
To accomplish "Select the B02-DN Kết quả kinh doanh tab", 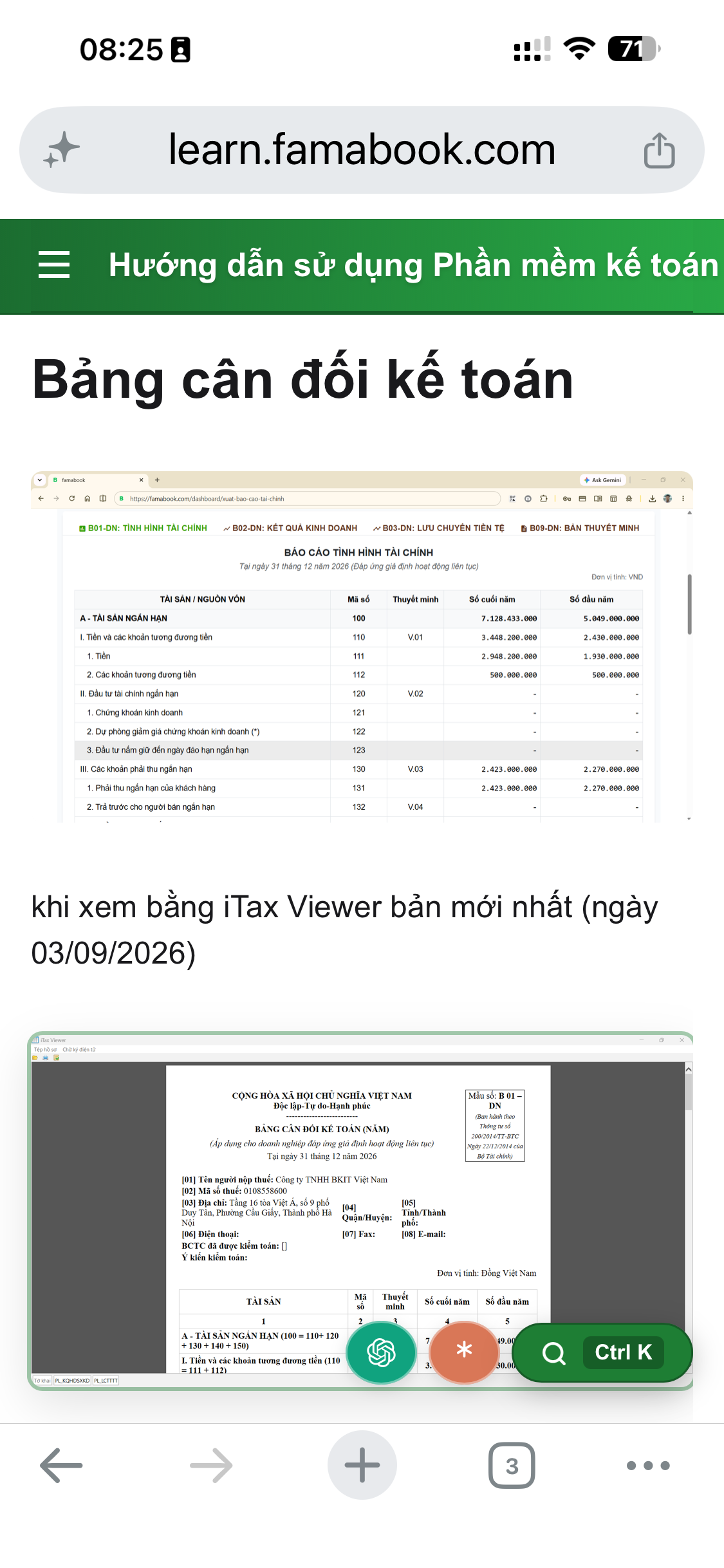I will pos(290,528).
